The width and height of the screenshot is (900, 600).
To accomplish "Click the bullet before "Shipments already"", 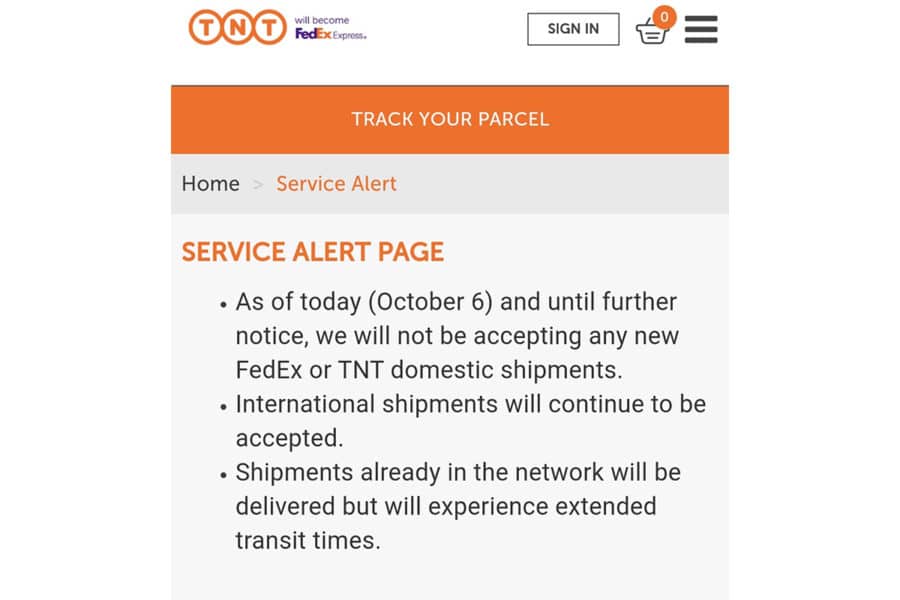I will [x=223, y=475].
